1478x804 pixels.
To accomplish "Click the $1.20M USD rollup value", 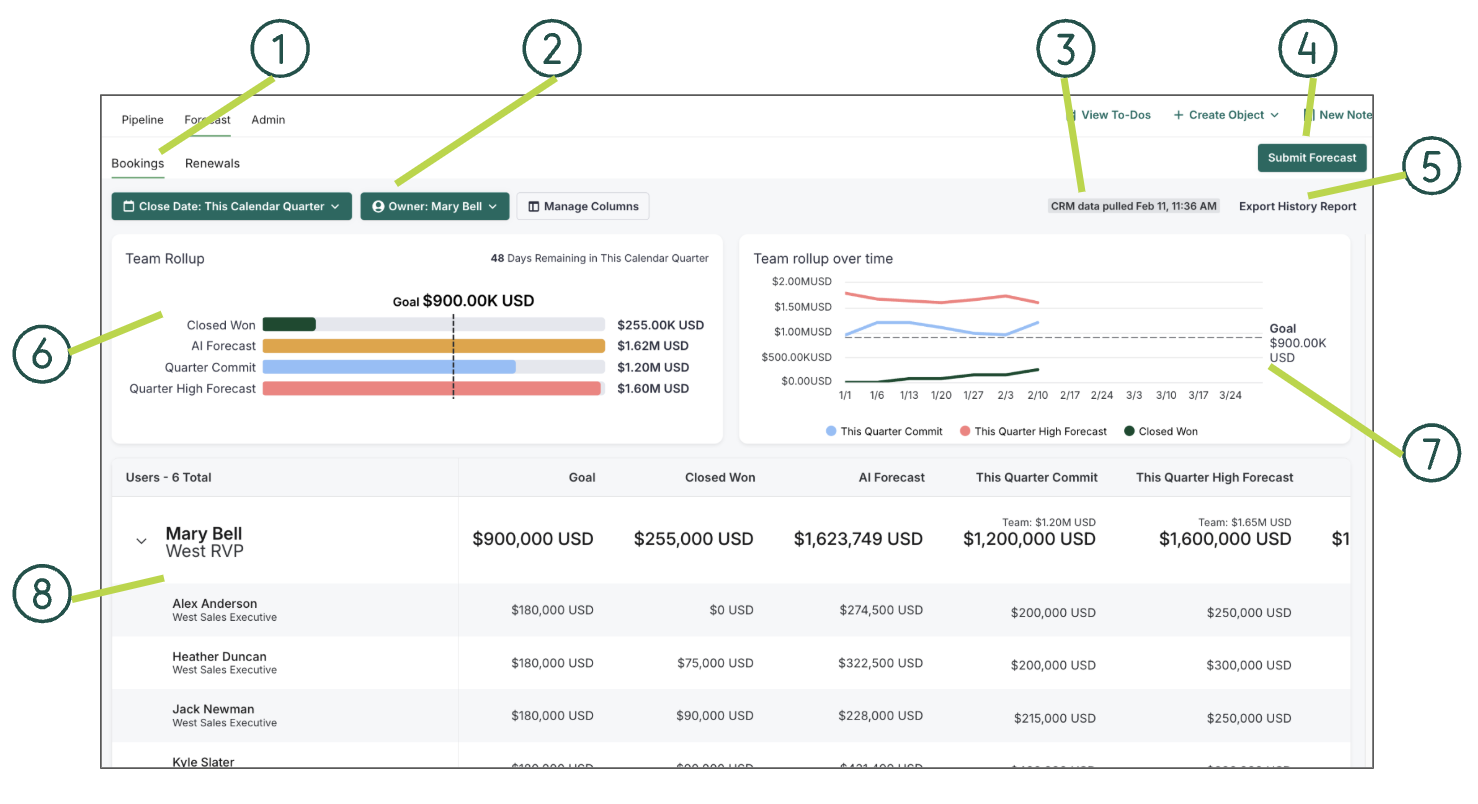I will point(653,367).
